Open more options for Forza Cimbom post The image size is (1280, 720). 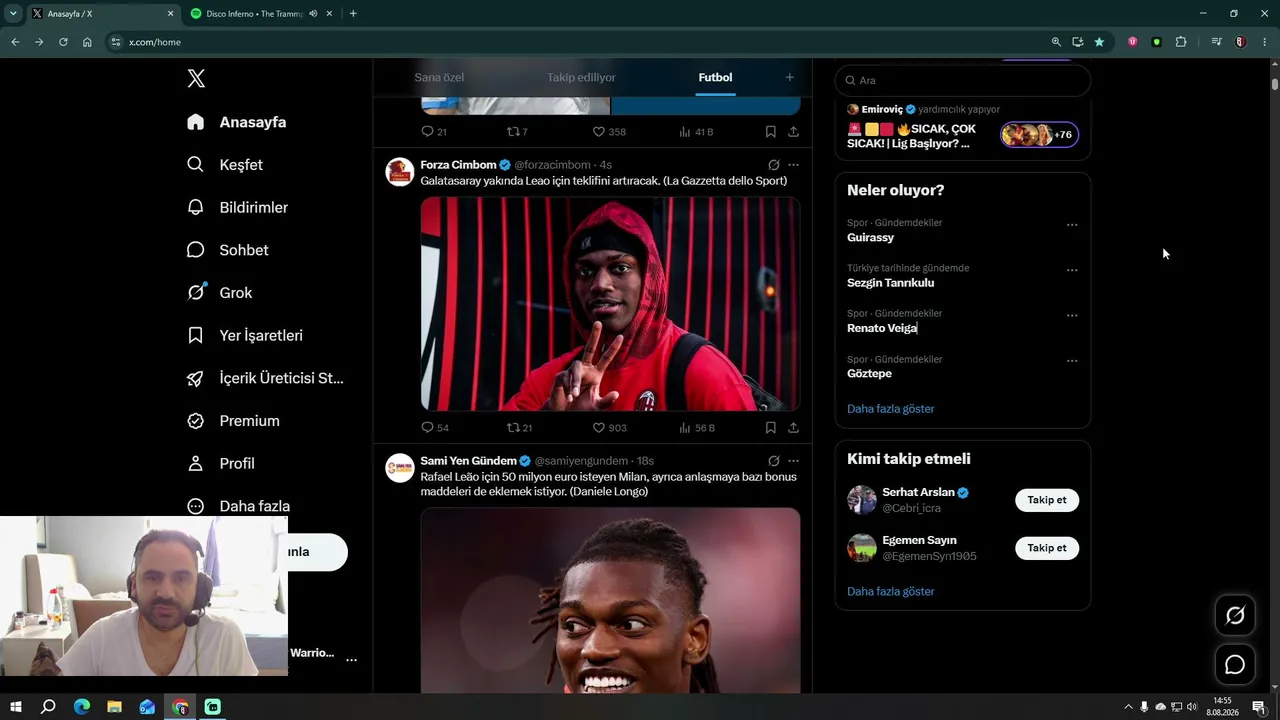click(793, 165)
